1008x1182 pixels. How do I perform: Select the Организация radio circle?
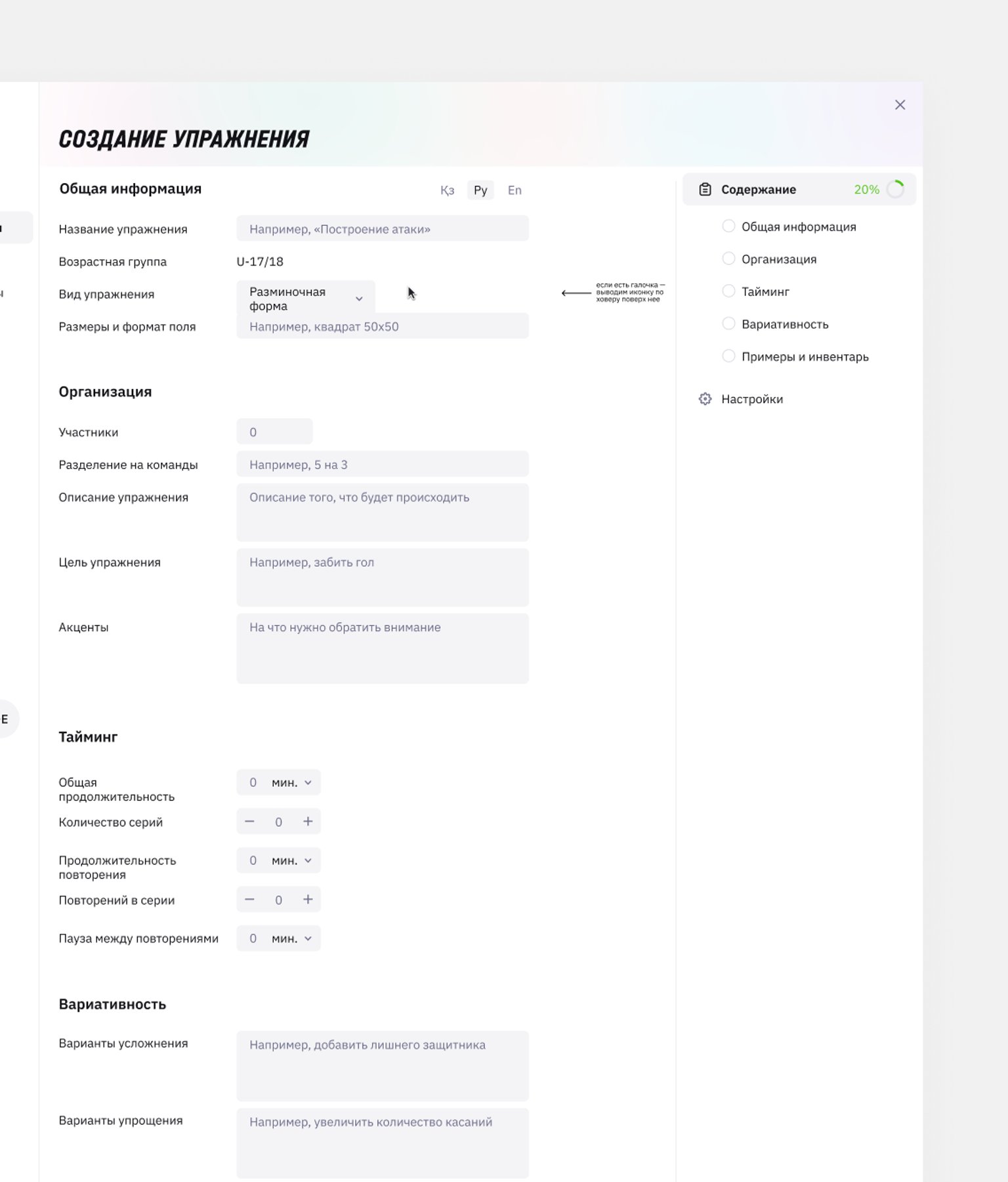728,259
